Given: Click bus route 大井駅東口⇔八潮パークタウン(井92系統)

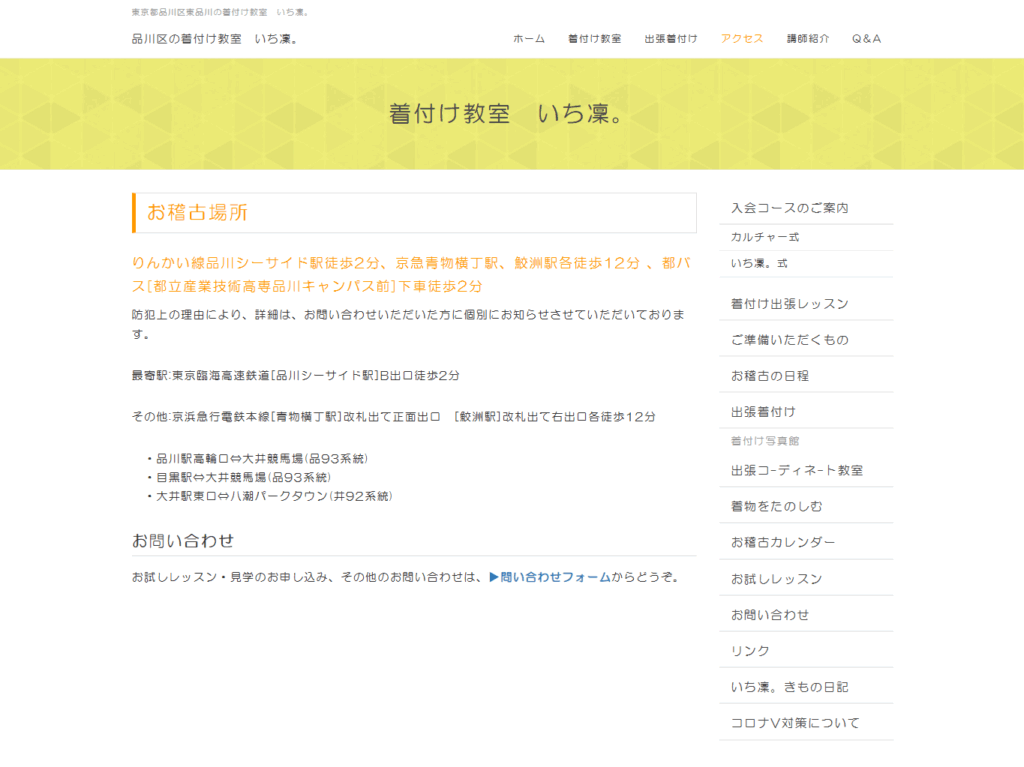Looking at the screenshot, I should click(x=274, y=497).
